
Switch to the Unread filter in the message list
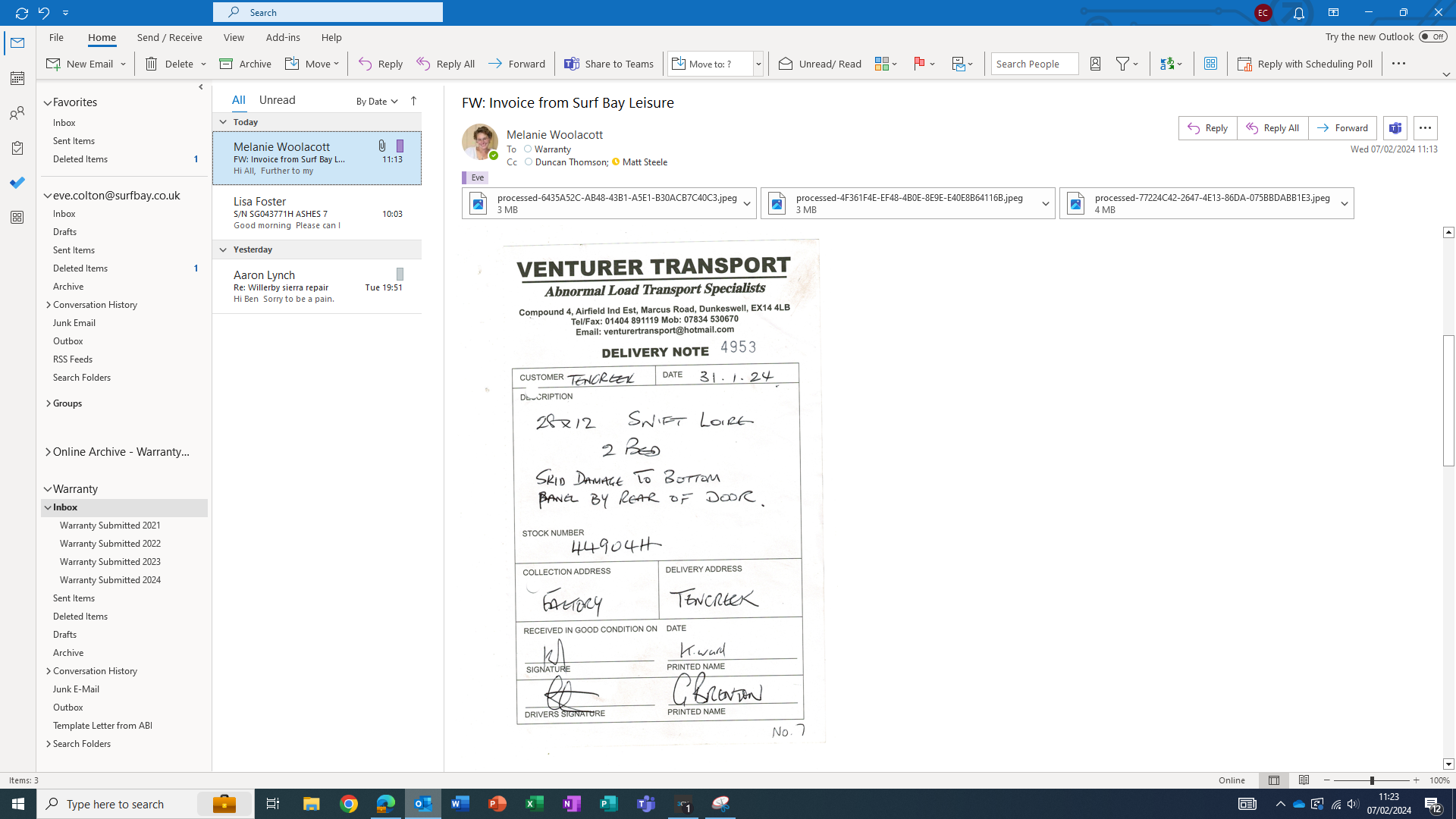pos(277,100)
